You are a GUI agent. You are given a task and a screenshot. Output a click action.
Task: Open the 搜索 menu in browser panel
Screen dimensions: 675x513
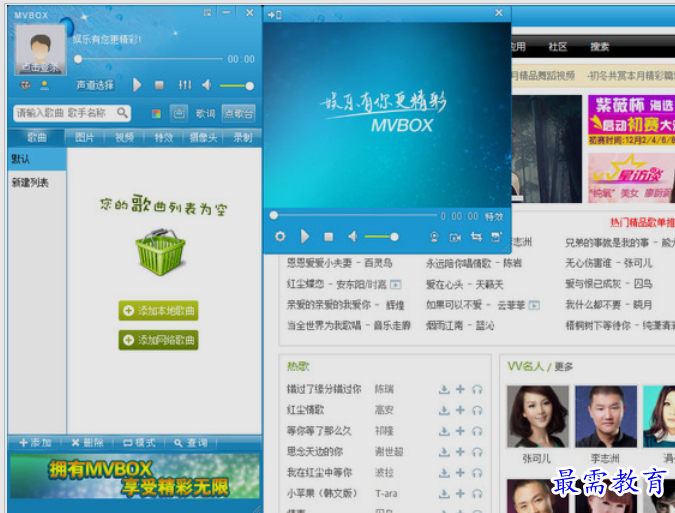(x=599, y=46)
